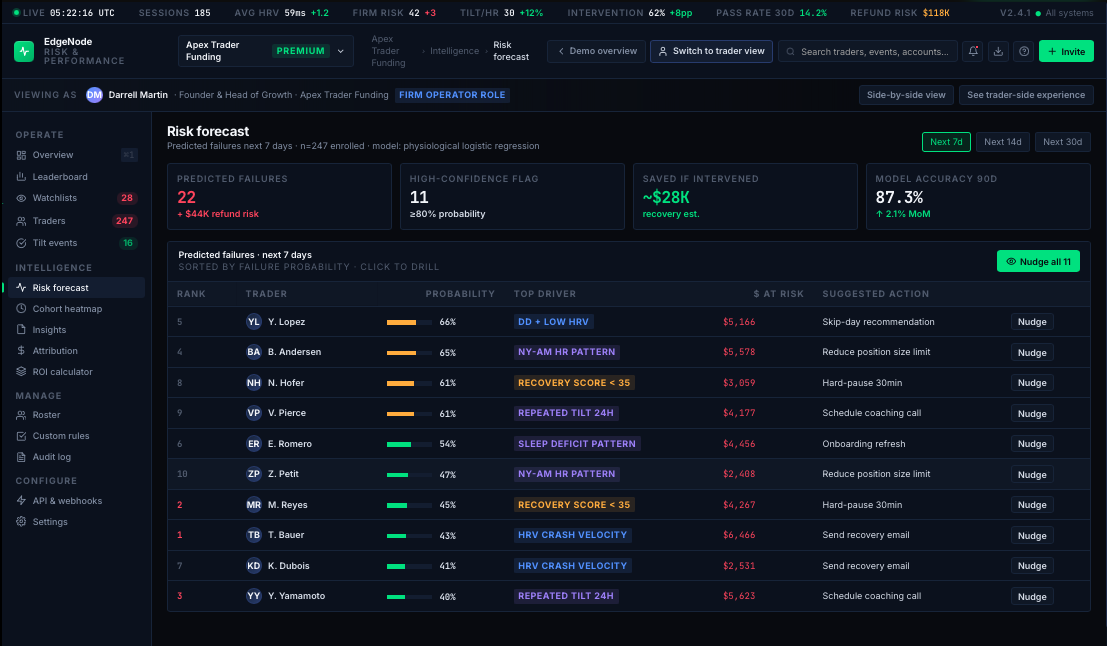The image size is (1107, 646).
Task: Click the High-Confidence Flag card
Action: click(x=512, y=196)
